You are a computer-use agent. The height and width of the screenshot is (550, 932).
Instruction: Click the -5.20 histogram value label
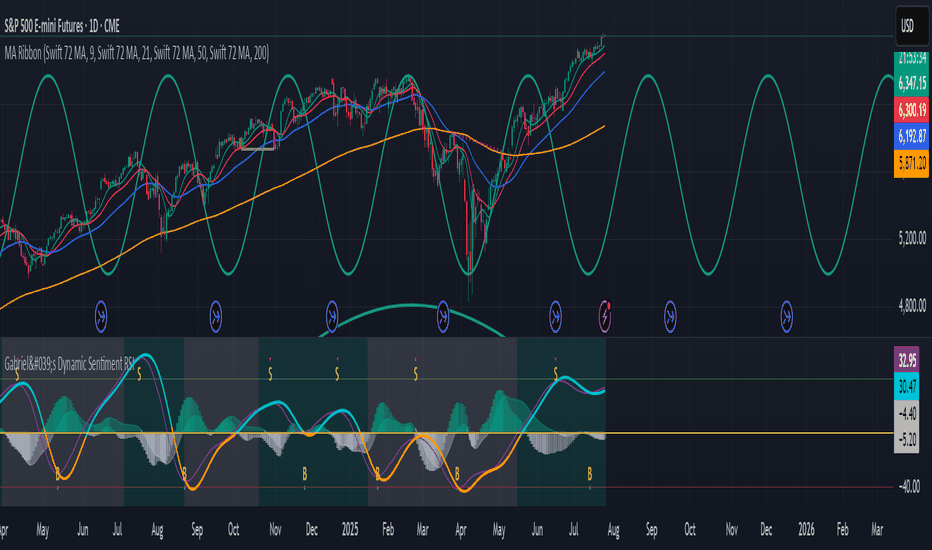click(906, 440)
